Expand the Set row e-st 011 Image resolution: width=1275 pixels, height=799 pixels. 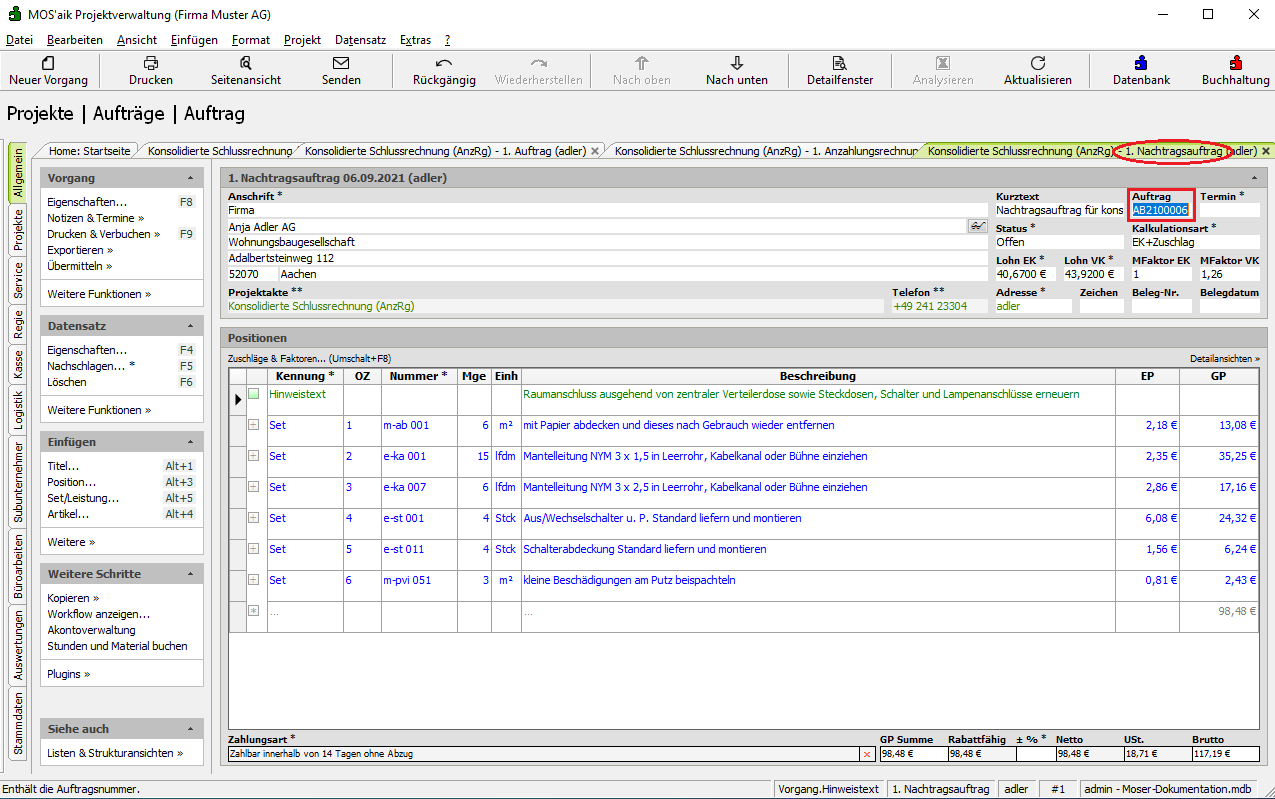[253, 549]
